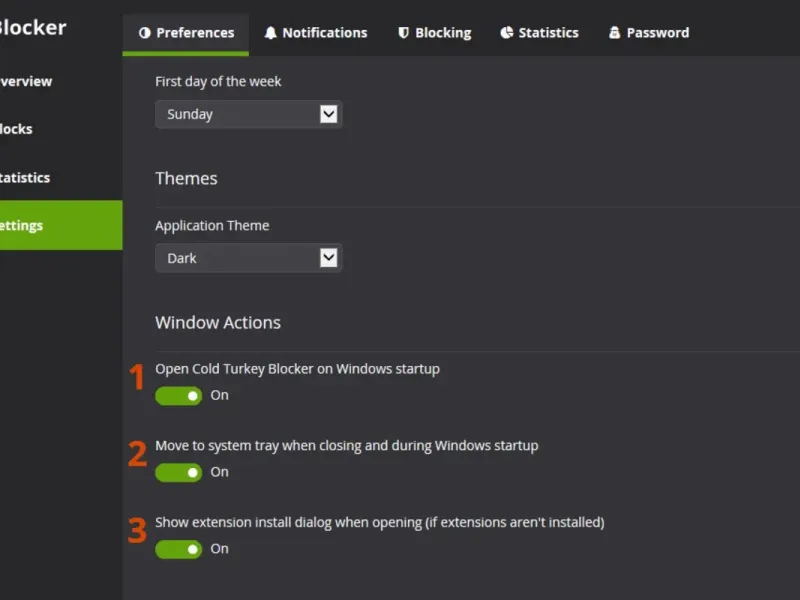Click the Notifications bell icon
This screenshot has height=600, width=800.
click(271, 33)
